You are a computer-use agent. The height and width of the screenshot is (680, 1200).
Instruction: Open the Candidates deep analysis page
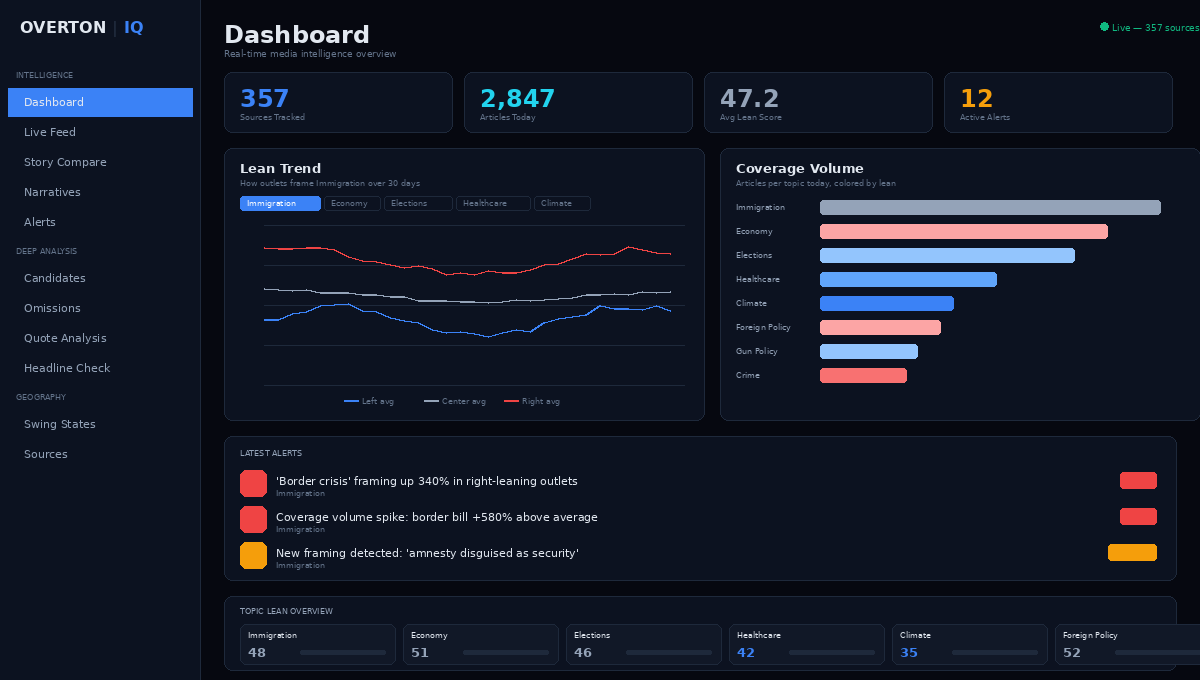55,278
